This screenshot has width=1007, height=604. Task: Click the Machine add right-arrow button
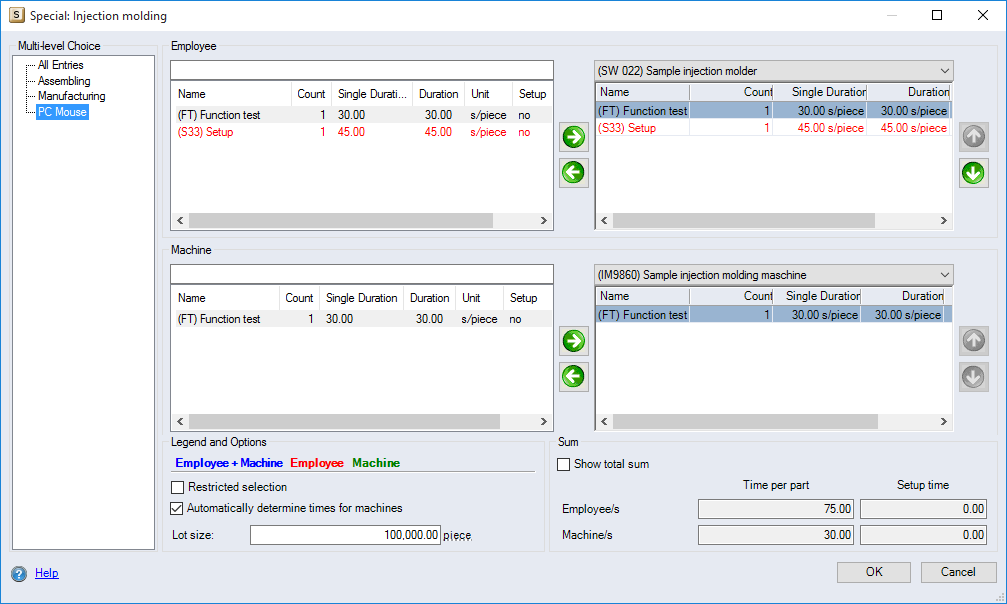574,341
